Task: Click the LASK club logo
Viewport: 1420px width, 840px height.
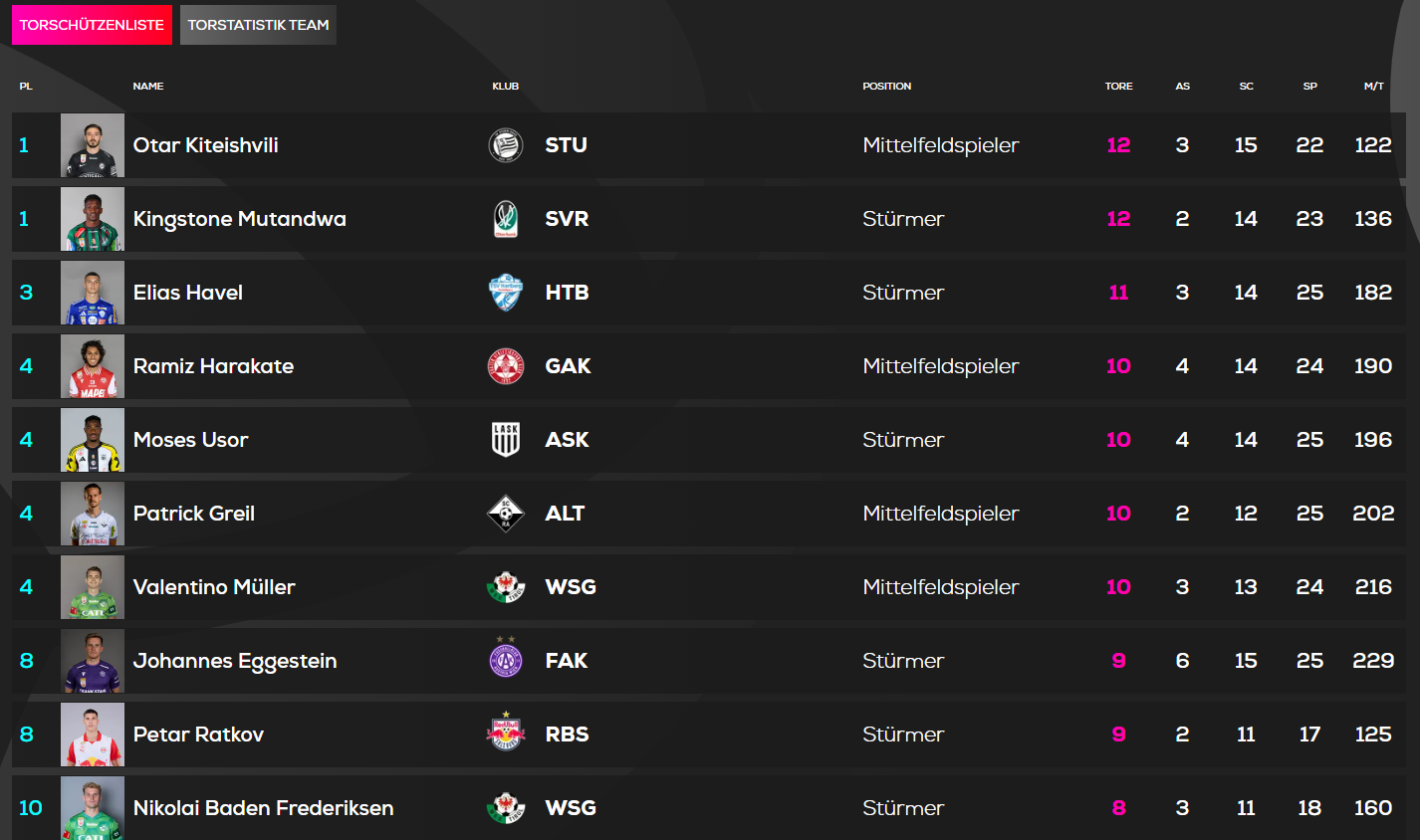Action: click(x=506, y=440)
